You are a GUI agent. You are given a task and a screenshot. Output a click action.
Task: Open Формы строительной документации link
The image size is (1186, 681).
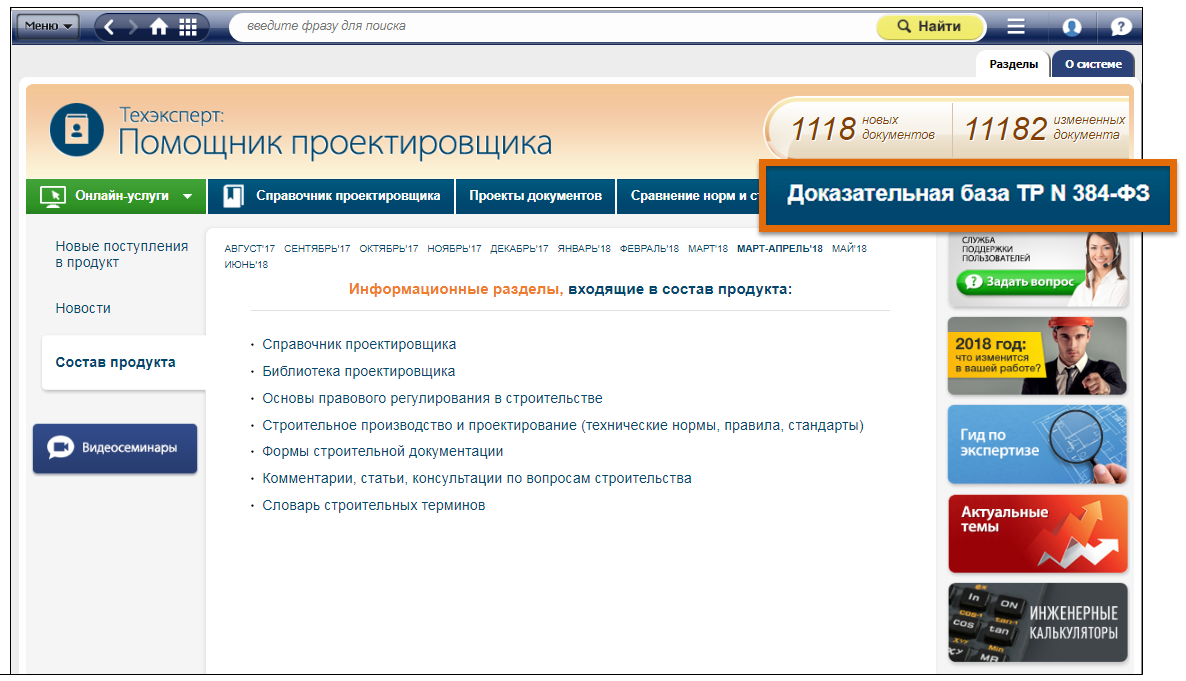[382, 451]
